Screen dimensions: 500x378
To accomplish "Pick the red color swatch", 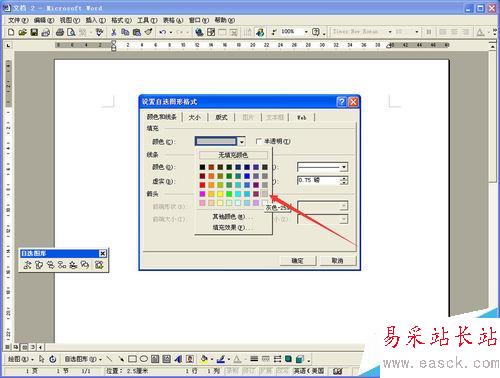I will (202, 185).
